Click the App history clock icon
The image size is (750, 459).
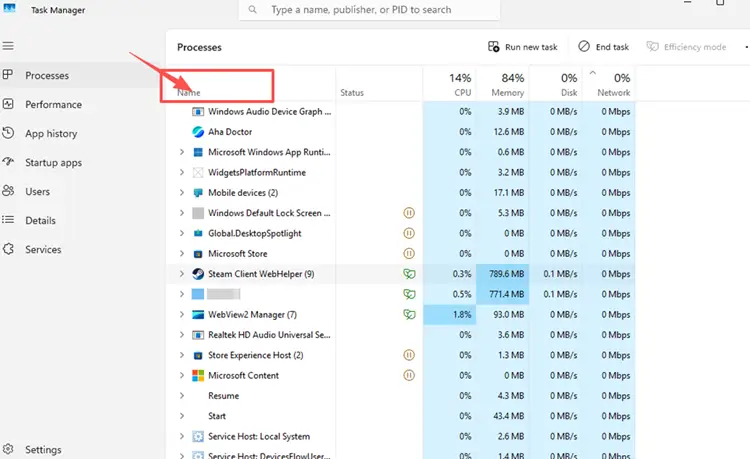tap(8, 133)
